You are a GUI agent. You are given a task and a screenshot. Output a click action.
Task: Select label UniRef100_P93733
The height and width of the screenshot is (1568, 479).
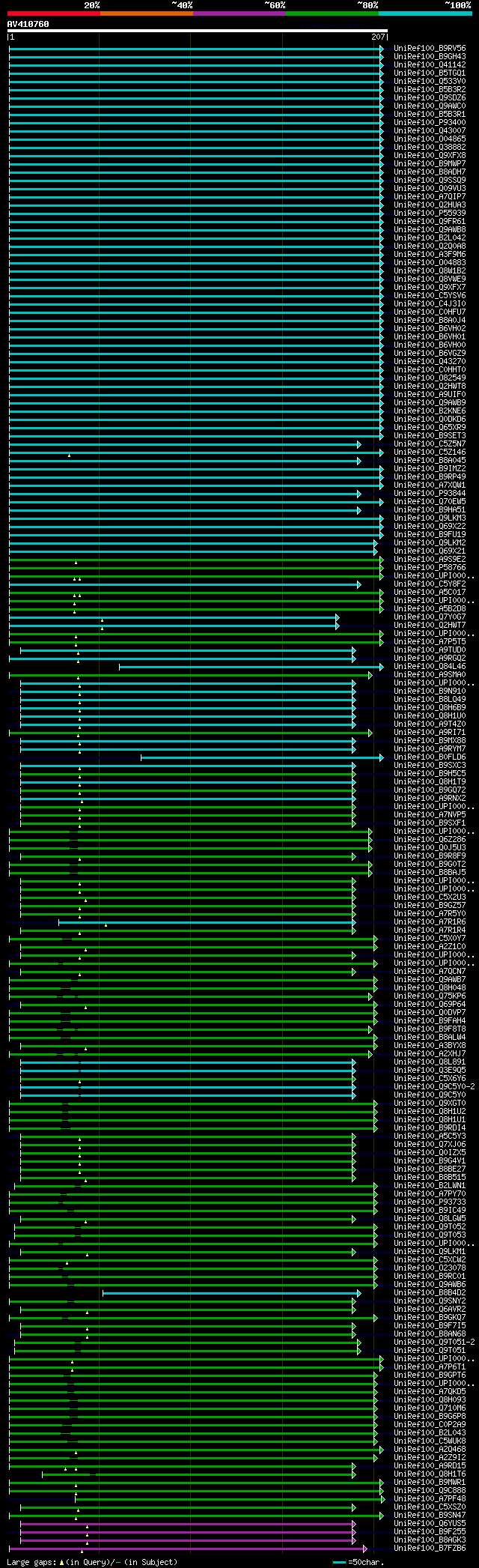430,1202
